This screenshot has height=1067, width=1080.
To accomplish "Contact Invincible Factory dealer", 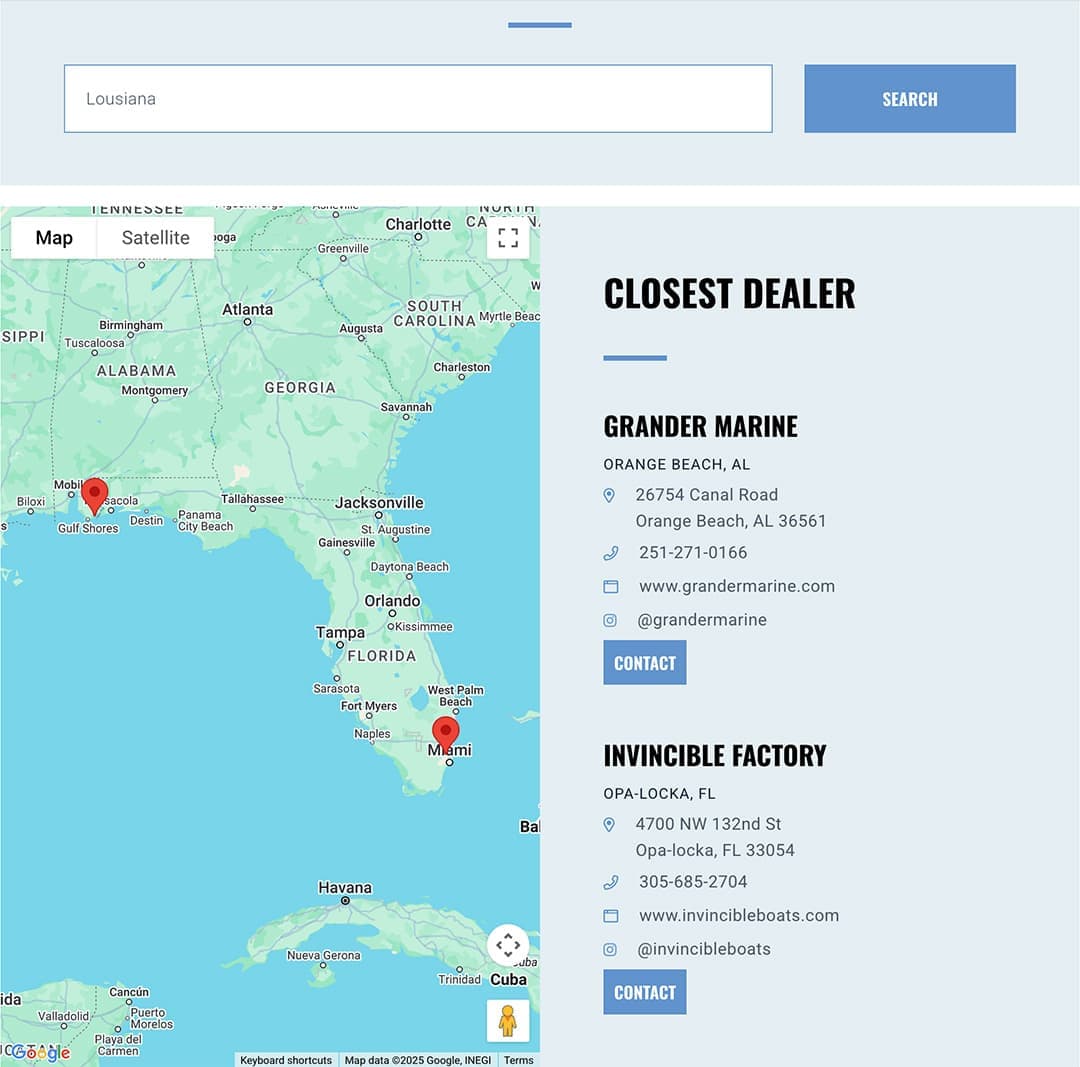I will [645, 992].
